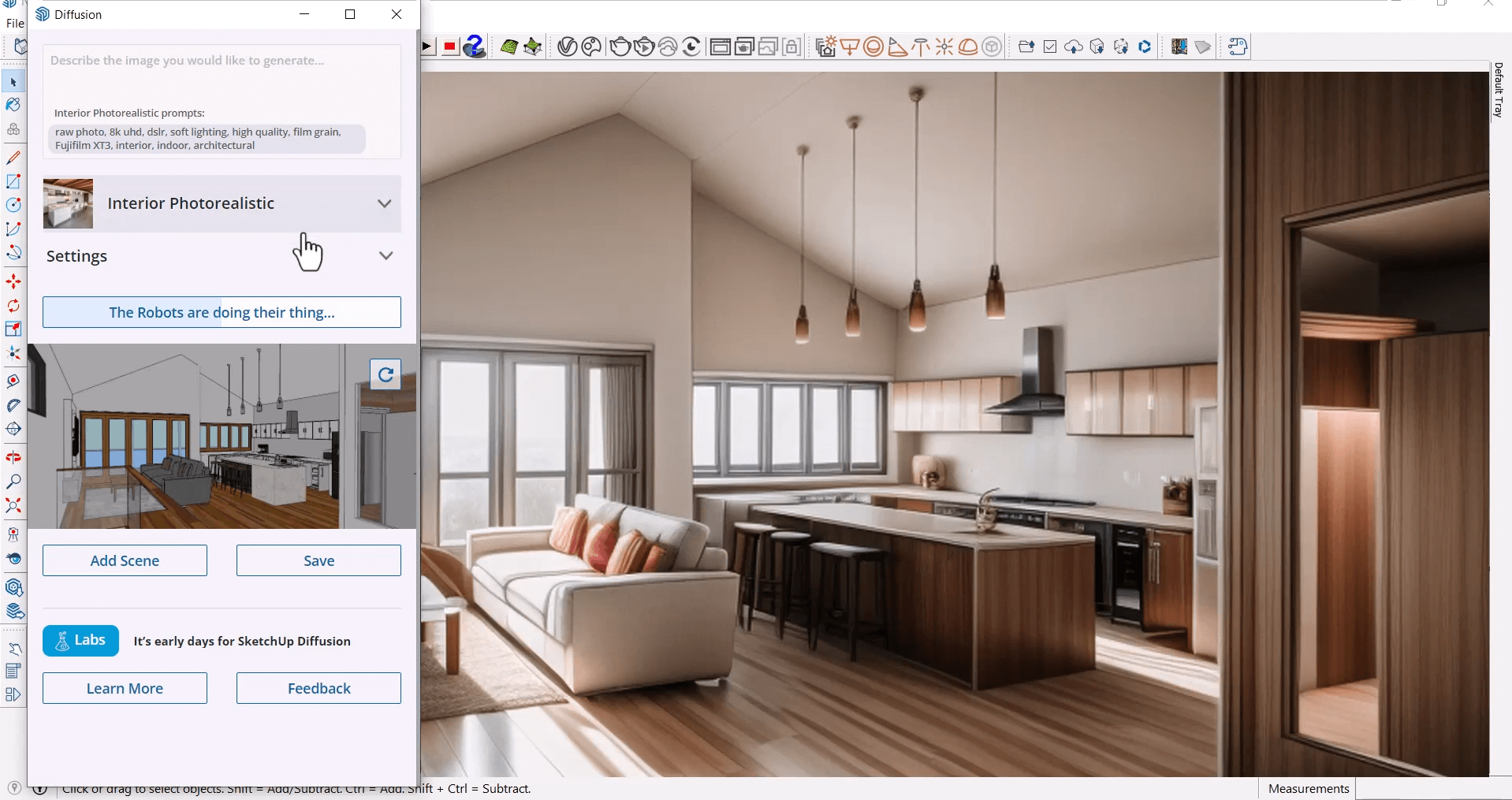The height and width of the screenshot is (800, 1512).
Task: Select the Rotate tool
Action: tap(13, 306)
